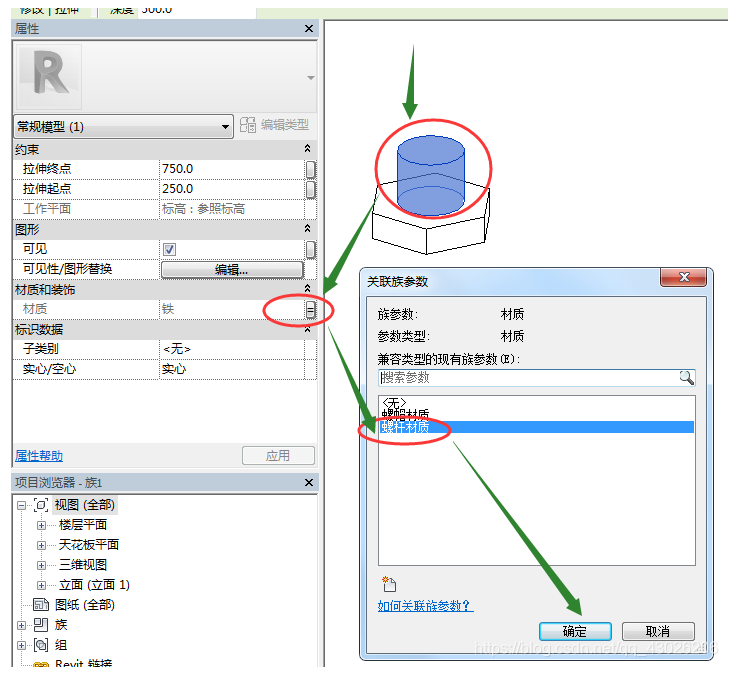Select 三维视图 tree item
The image size is (737, 677).
83,565
